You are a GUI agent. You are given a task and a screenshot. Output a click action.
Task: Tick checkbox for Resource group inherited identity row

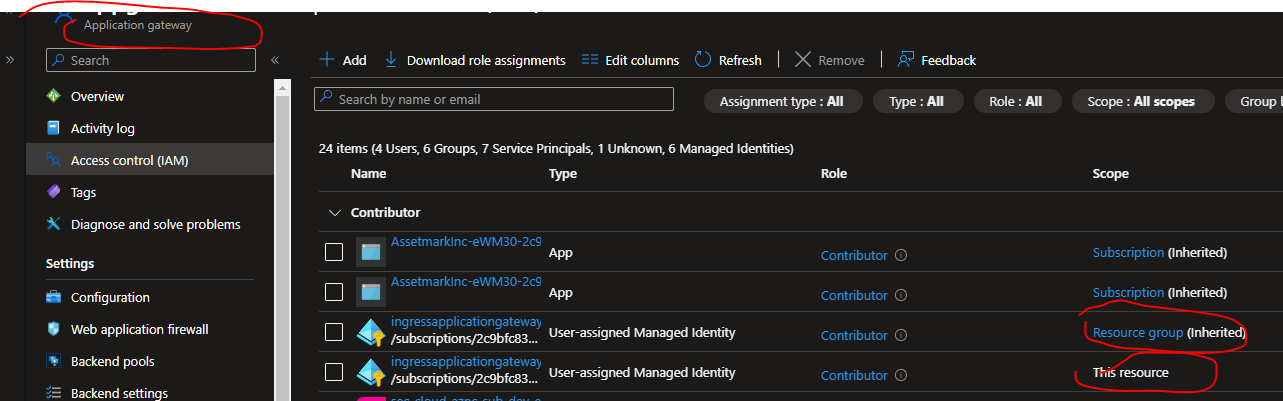point(334,332)
